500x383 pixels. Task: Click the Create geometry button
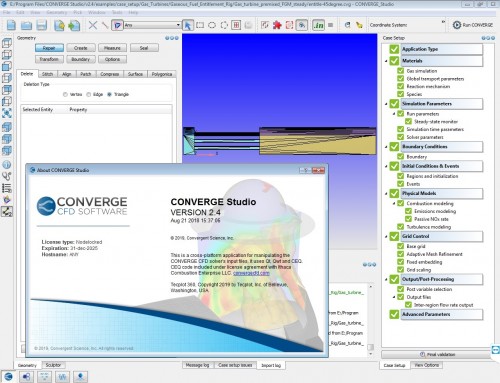81,48
